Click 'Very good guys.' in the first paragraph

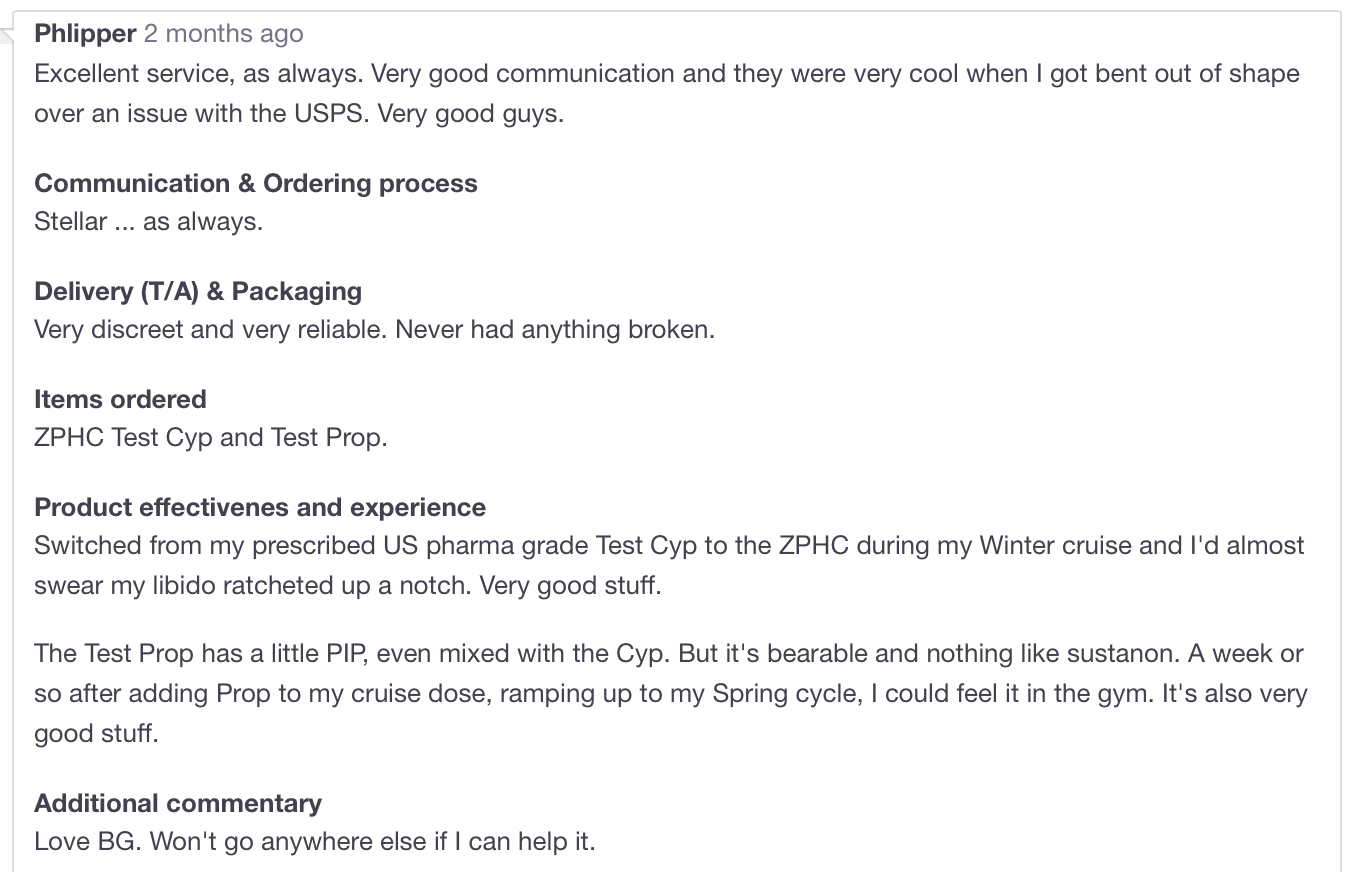coord(471,113)
